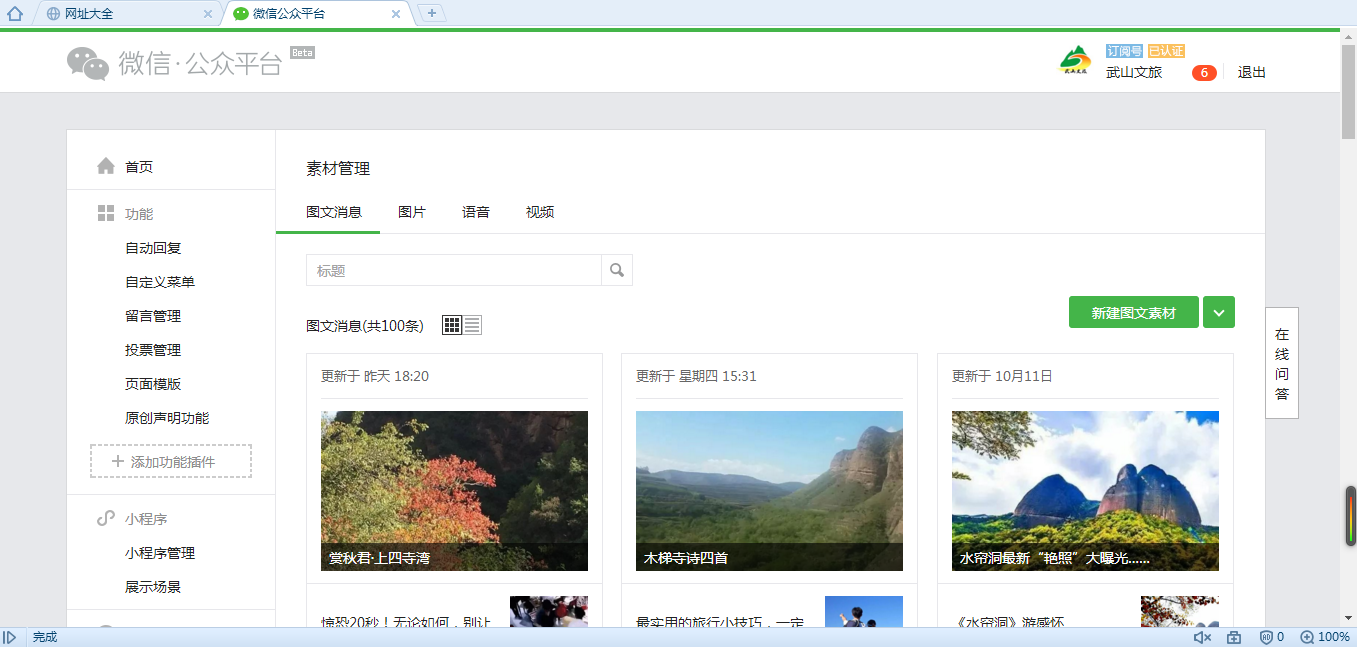Screen dimensions: 1357x647
Task: Click the 功能 grid icon in sidebar
Action: 105,211
